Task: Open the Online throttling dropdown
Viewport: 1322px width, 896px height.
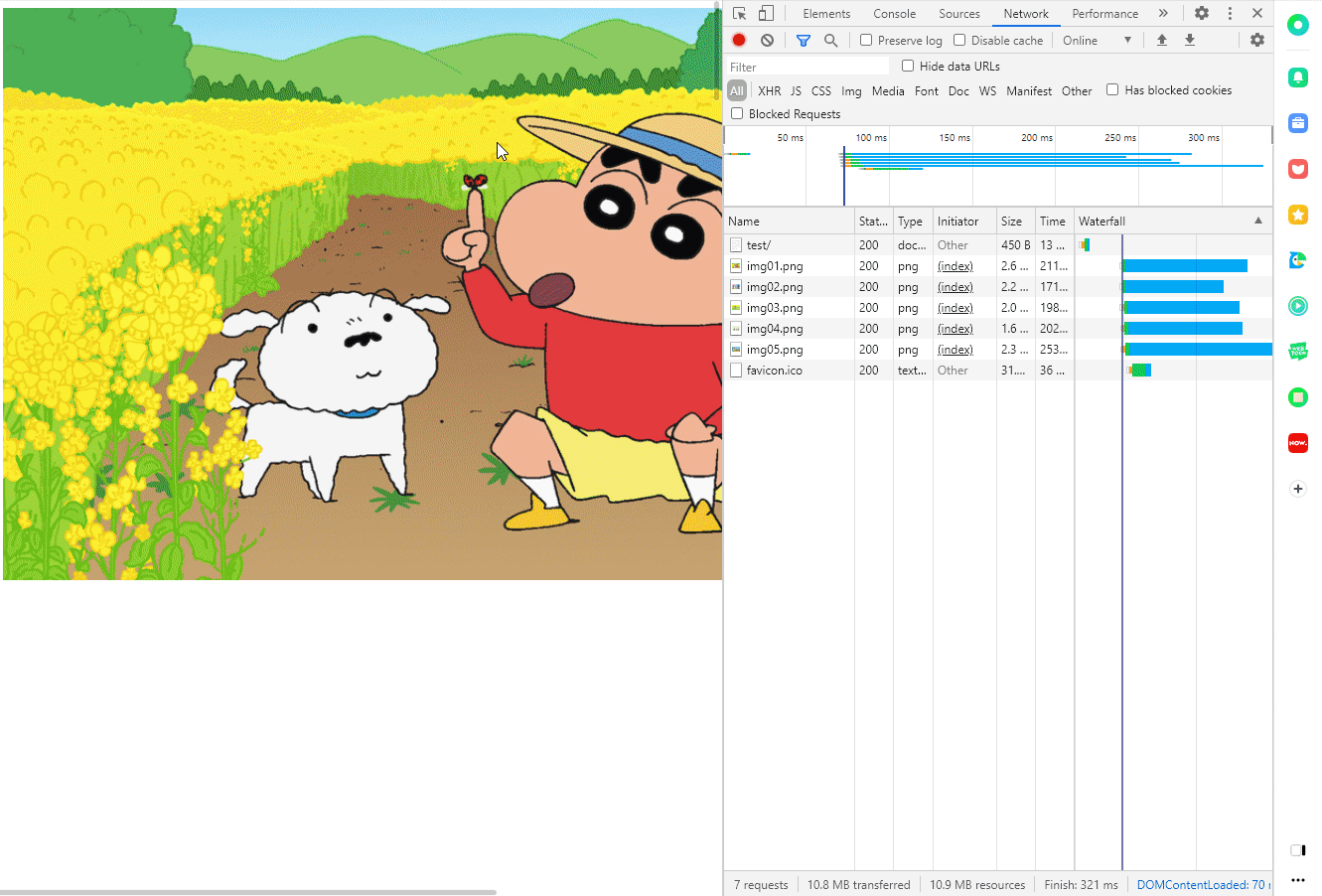Action: 1097,41
